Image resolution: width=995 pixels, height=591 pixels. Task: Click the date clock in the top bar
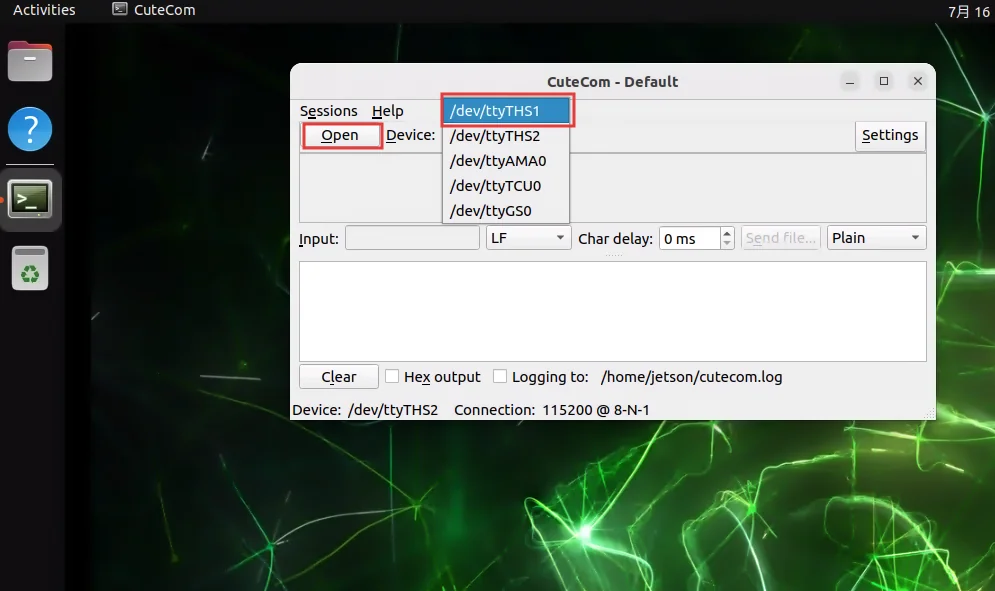[968, 11]
